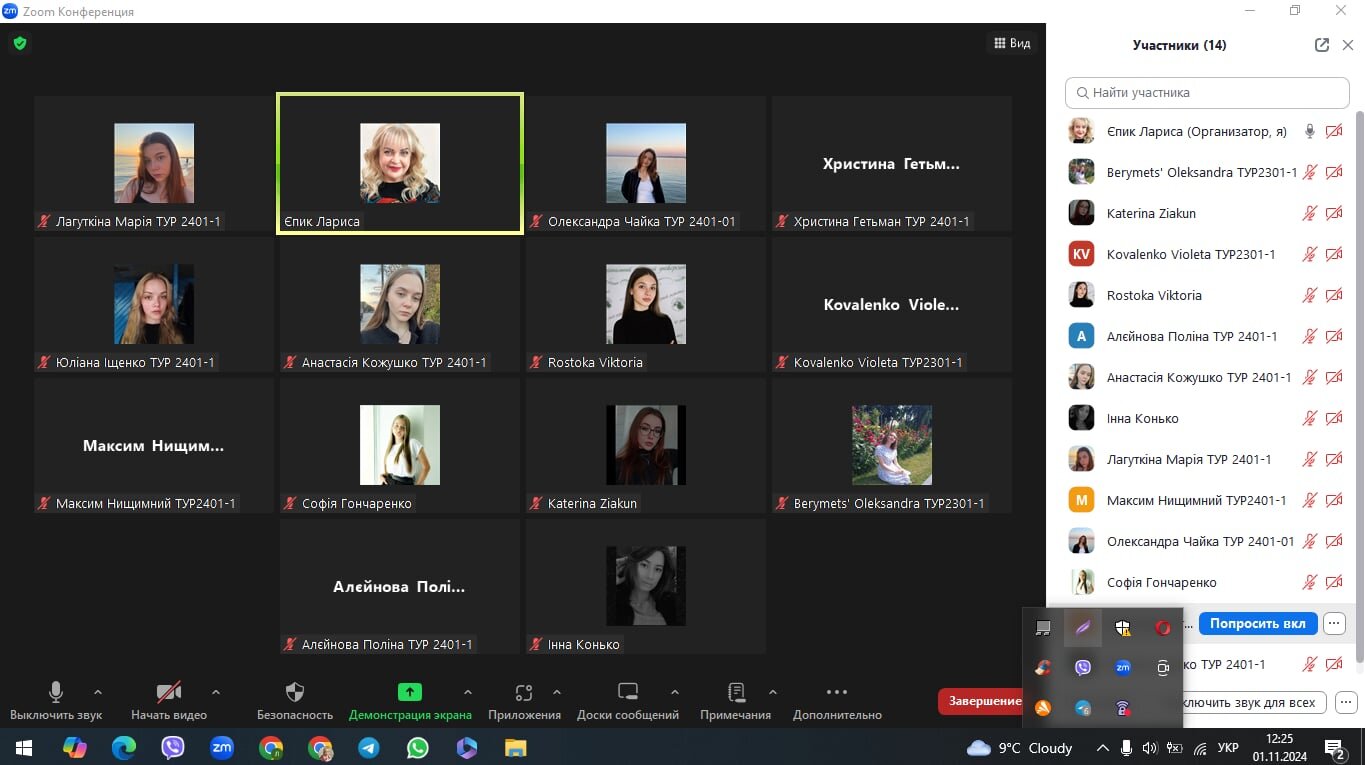The image size is (1365, 765).
Task: Open the Notes icon in toolbar
Action: click(736, 692)
